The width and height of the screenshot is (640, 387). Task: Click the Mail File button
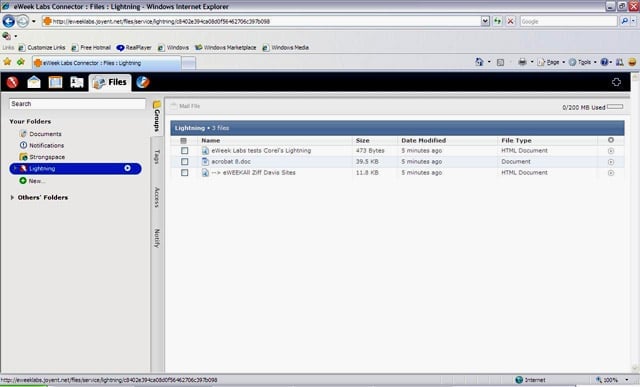pos(185,106)
